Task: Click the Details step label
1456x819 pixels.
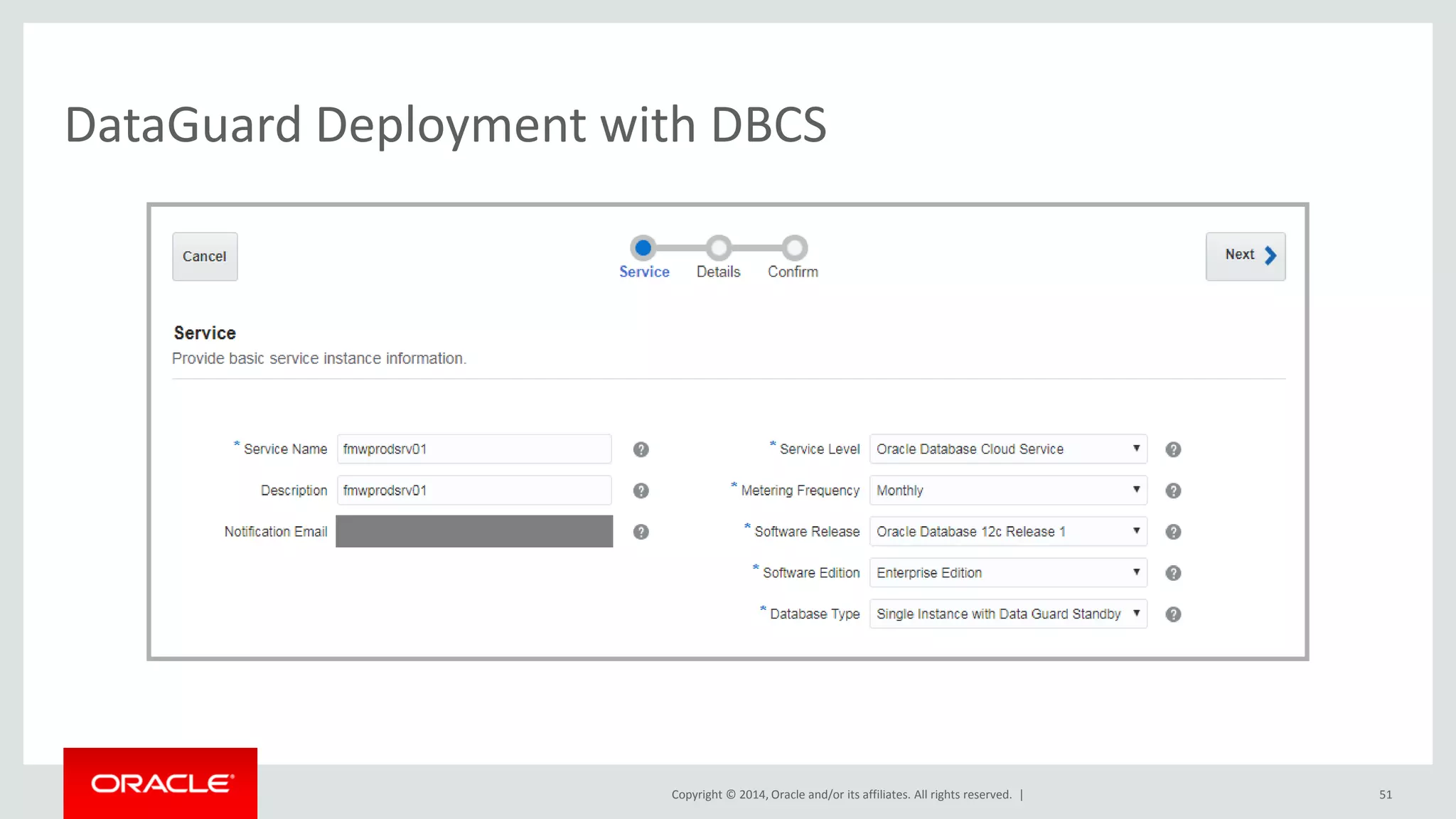Action: 719,272
